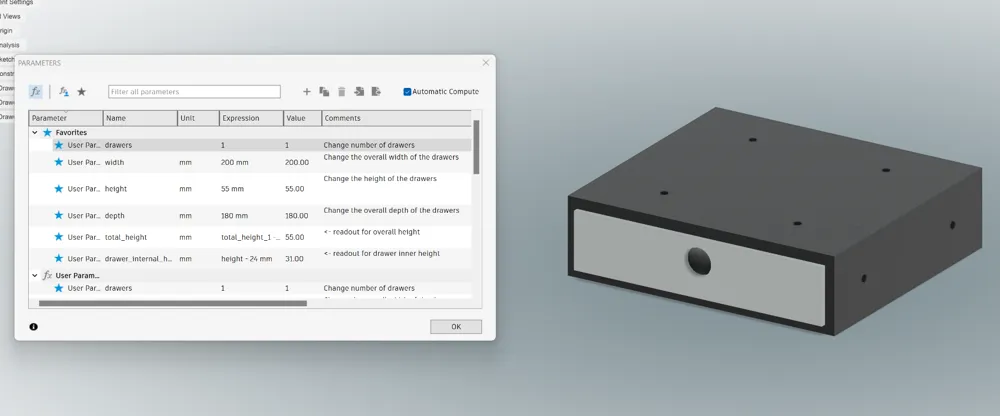The image size is (1000, 416).
Task: Toggle the Automatic Compute checkbox
Action: click(x=407, y=92)
